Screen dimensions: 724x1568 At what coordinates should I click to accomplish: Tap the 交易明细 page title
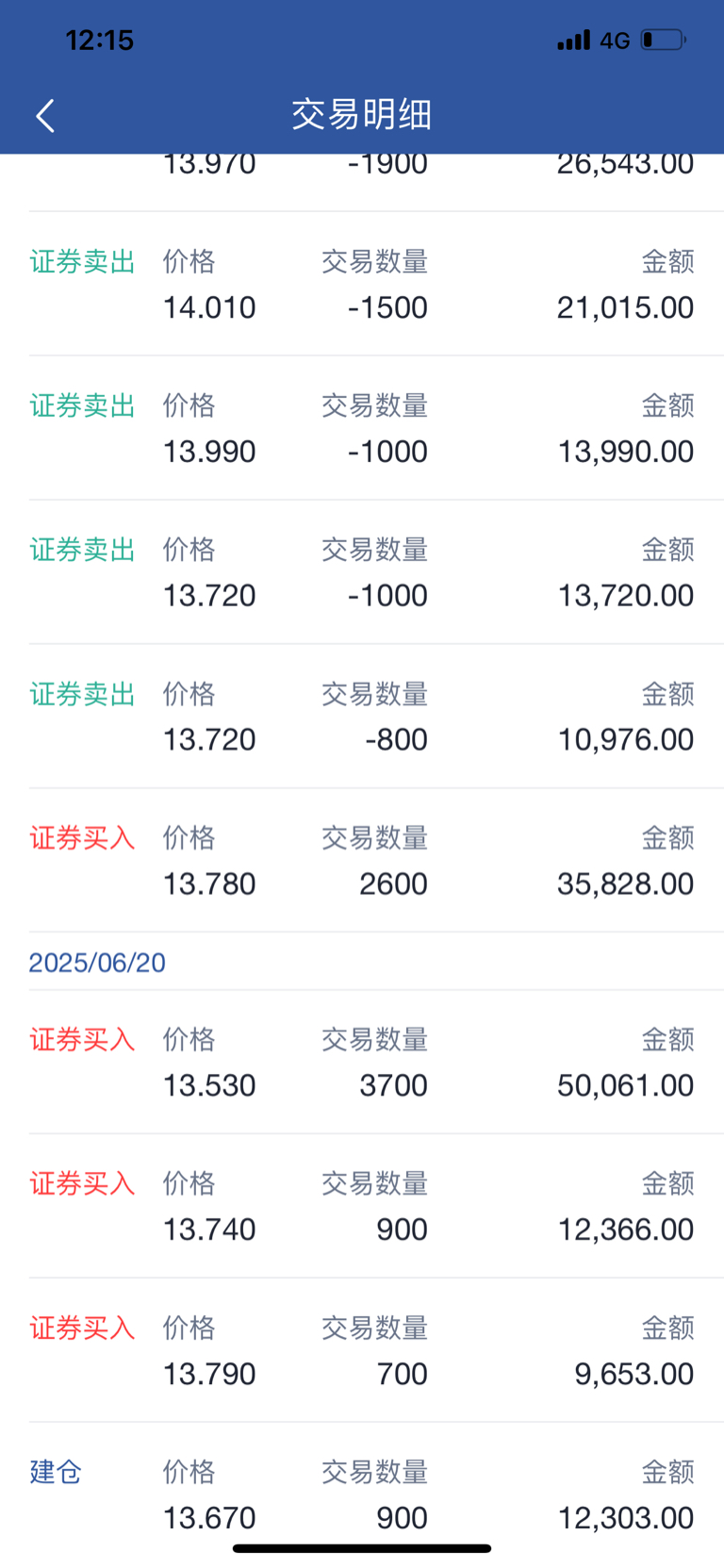tap(362, 114)
